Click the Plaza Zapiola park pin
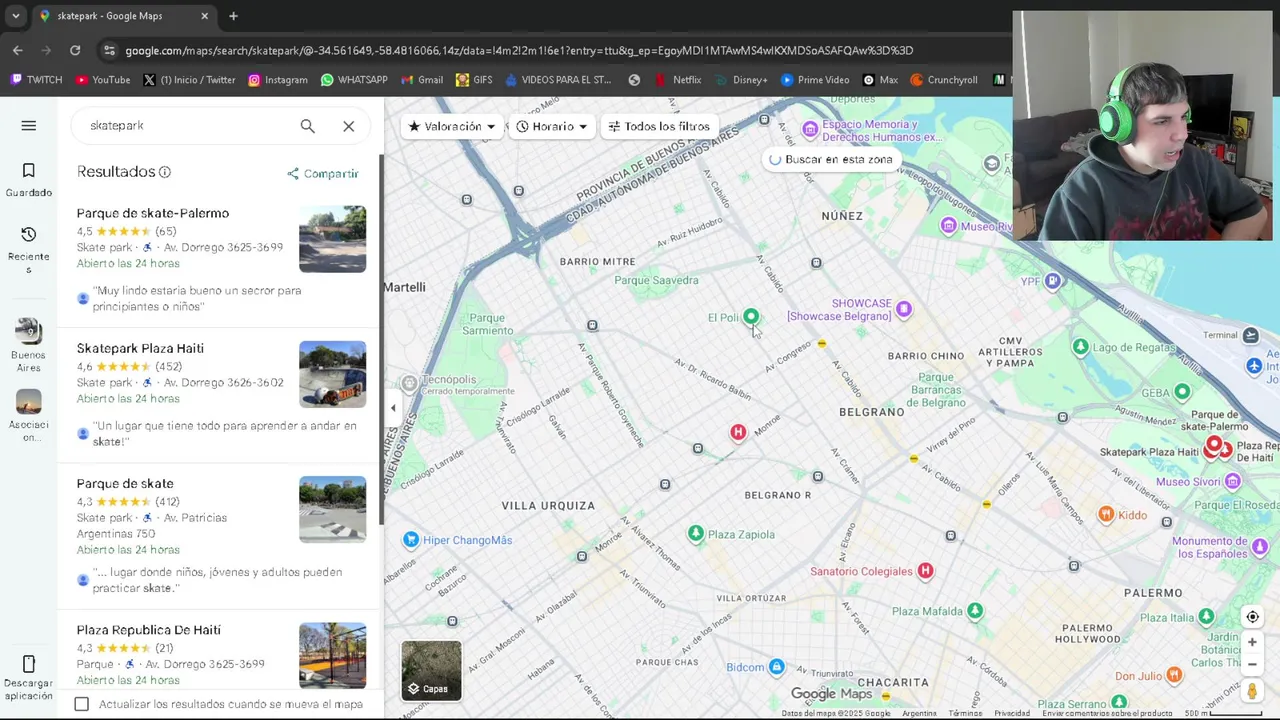Image resolution: width=1280 pixels, height=720 pixels. (x=696, y=534)
